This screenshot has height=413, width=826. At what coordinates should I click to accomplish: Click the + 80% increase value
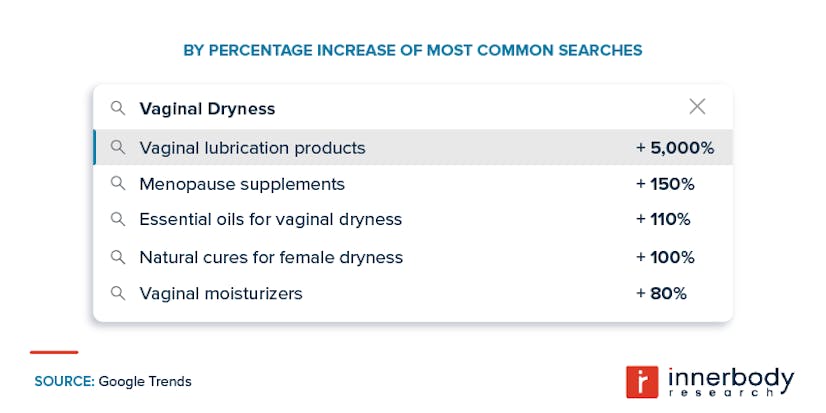(661, 293)
